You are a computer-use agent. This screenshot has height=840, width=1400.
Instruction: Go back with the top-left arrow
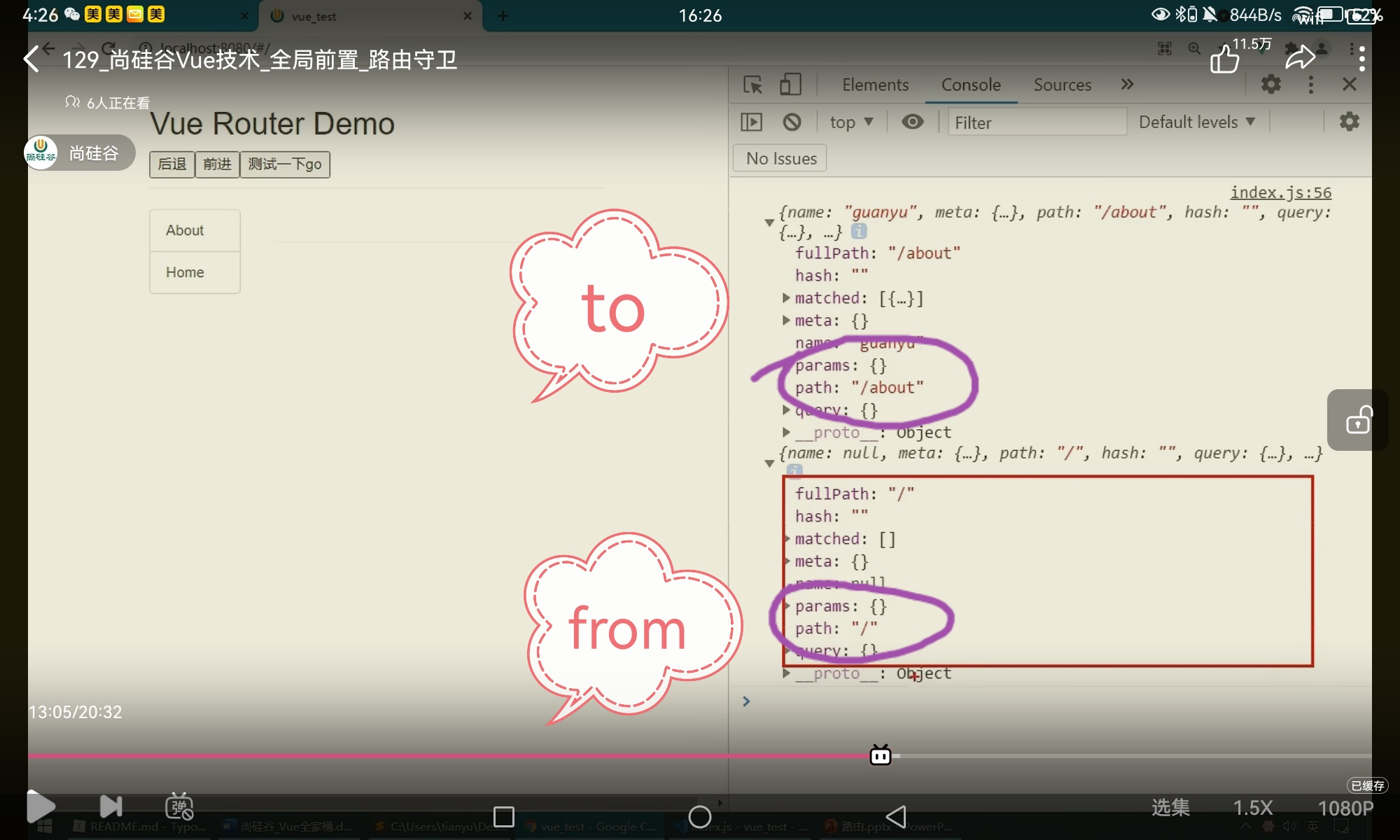pos(32,59)
